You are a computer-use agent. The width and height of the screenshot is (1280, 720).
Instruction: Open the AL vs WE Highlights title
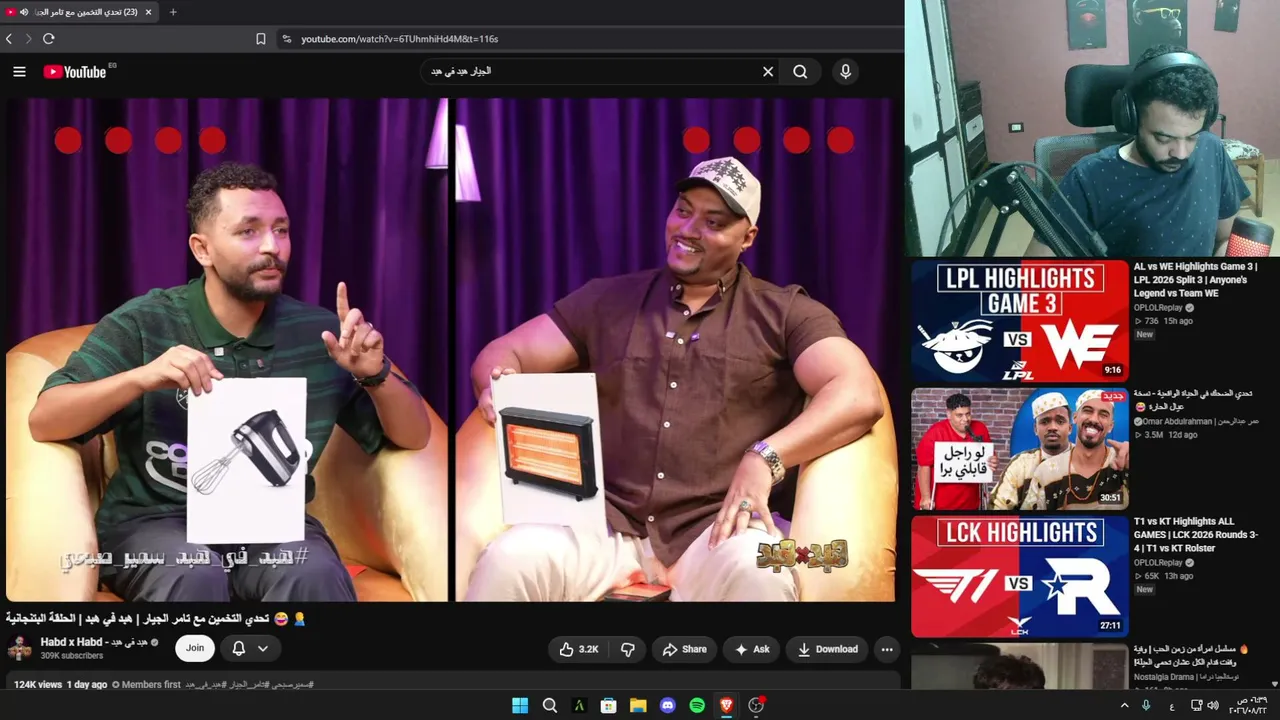tap(1196, 280)
